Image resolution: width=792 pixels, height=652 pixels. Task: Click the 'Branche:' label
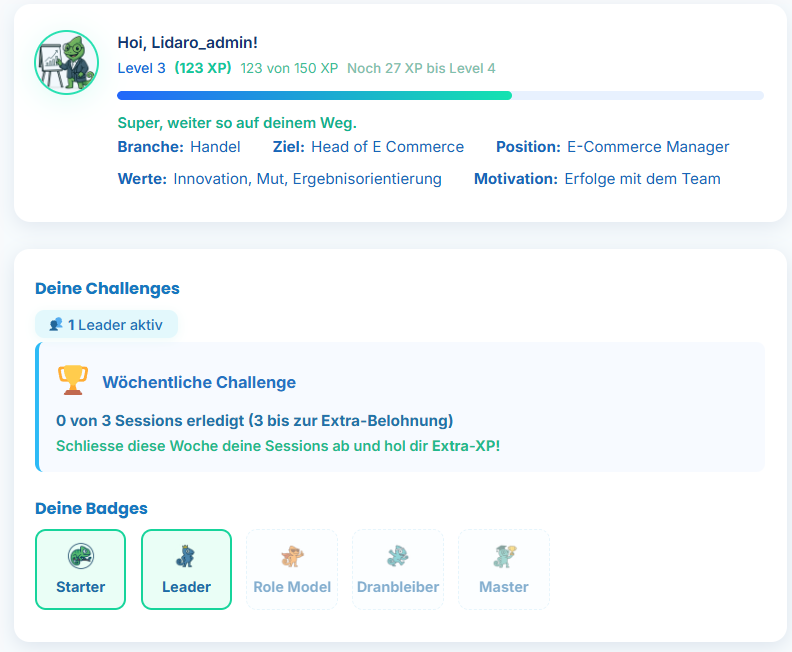(151, 147)
